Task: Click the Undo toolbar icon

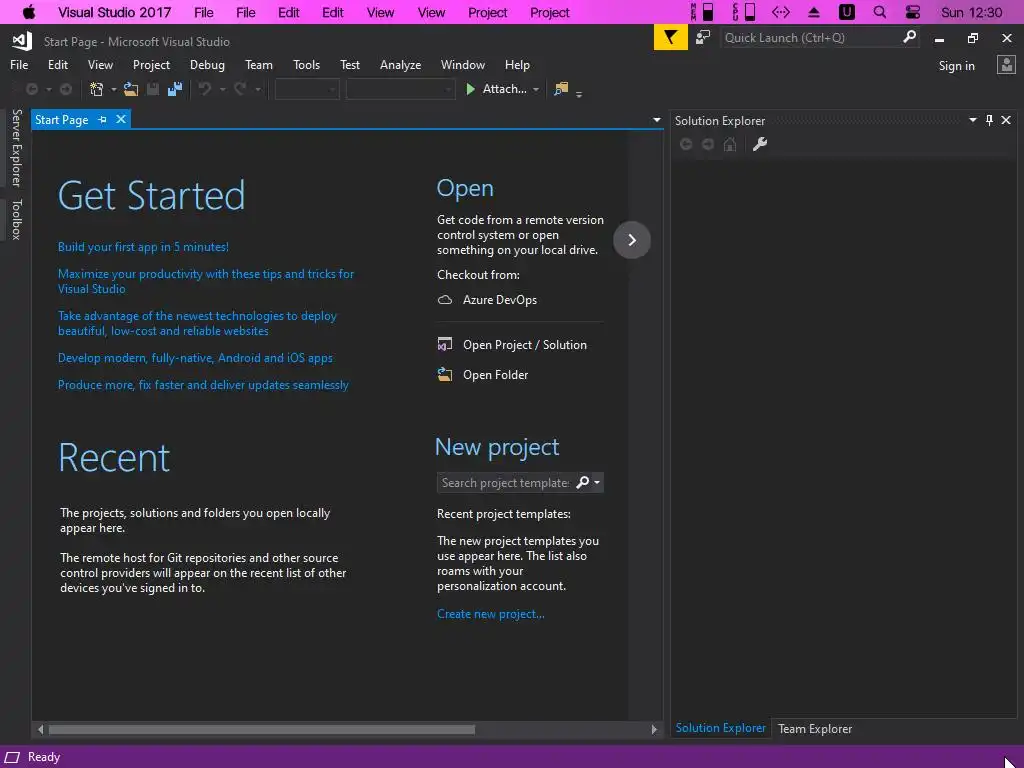Action: (x=205, y=89)
